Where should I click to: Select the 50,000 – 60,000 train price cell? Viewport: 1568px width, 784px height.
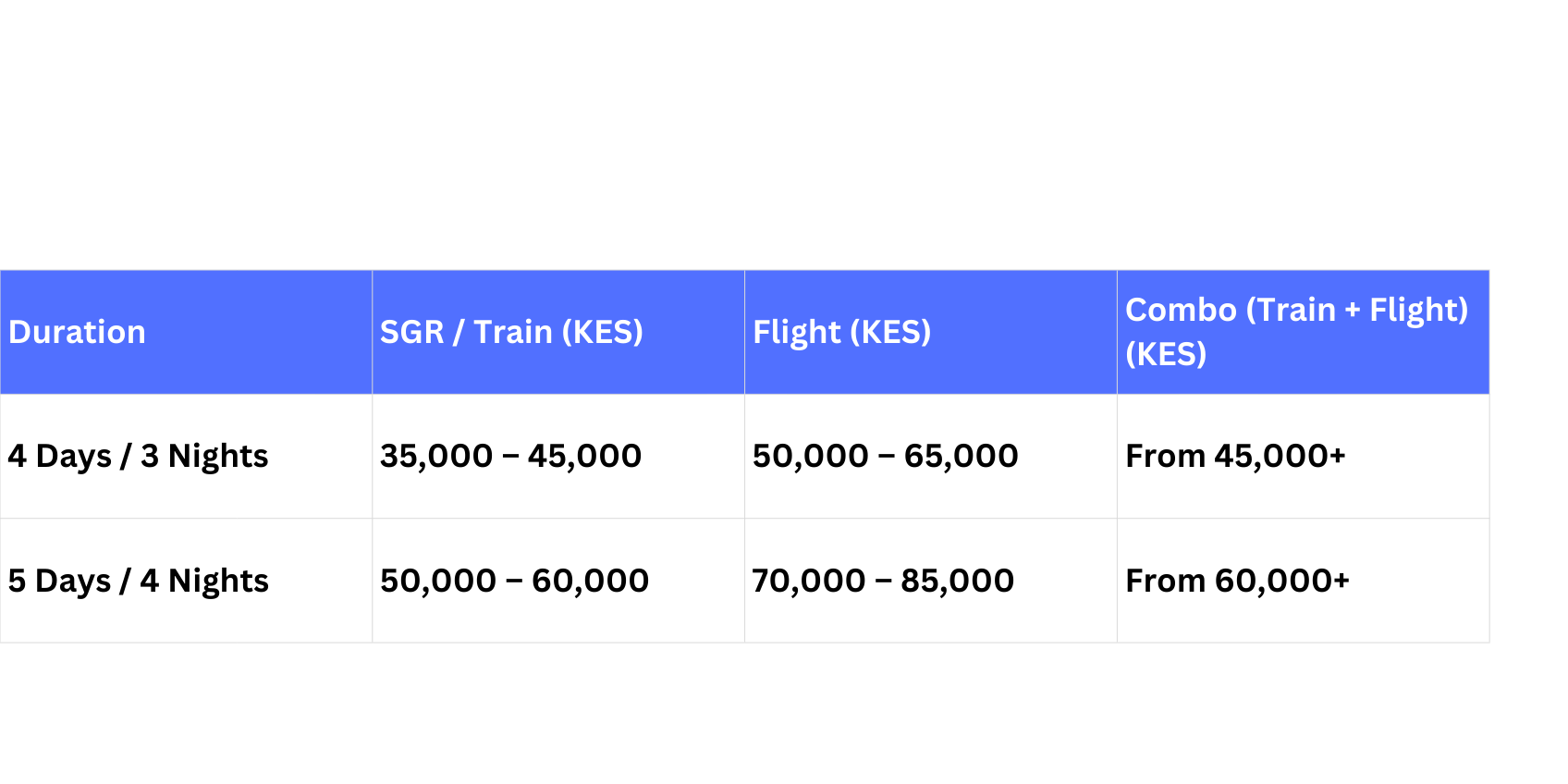click(514, 581)
